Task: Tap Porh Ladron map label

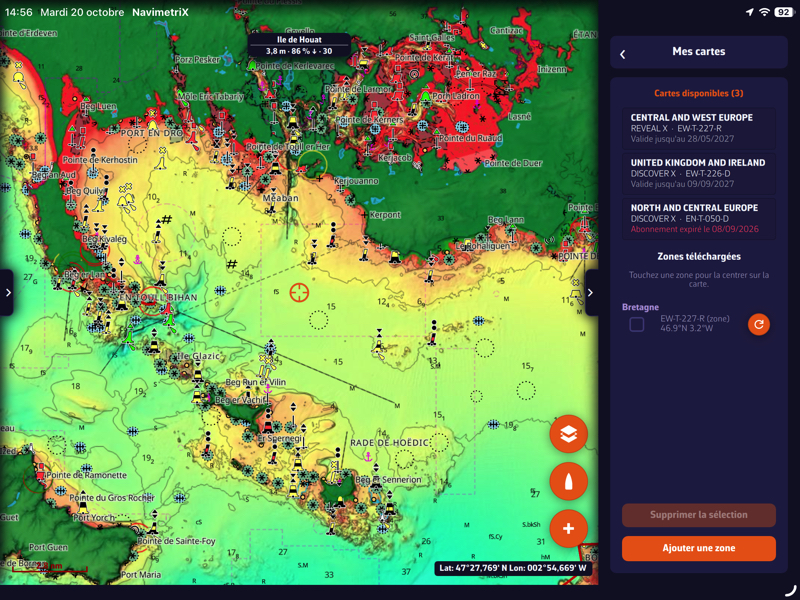Action: click(456, 96)
